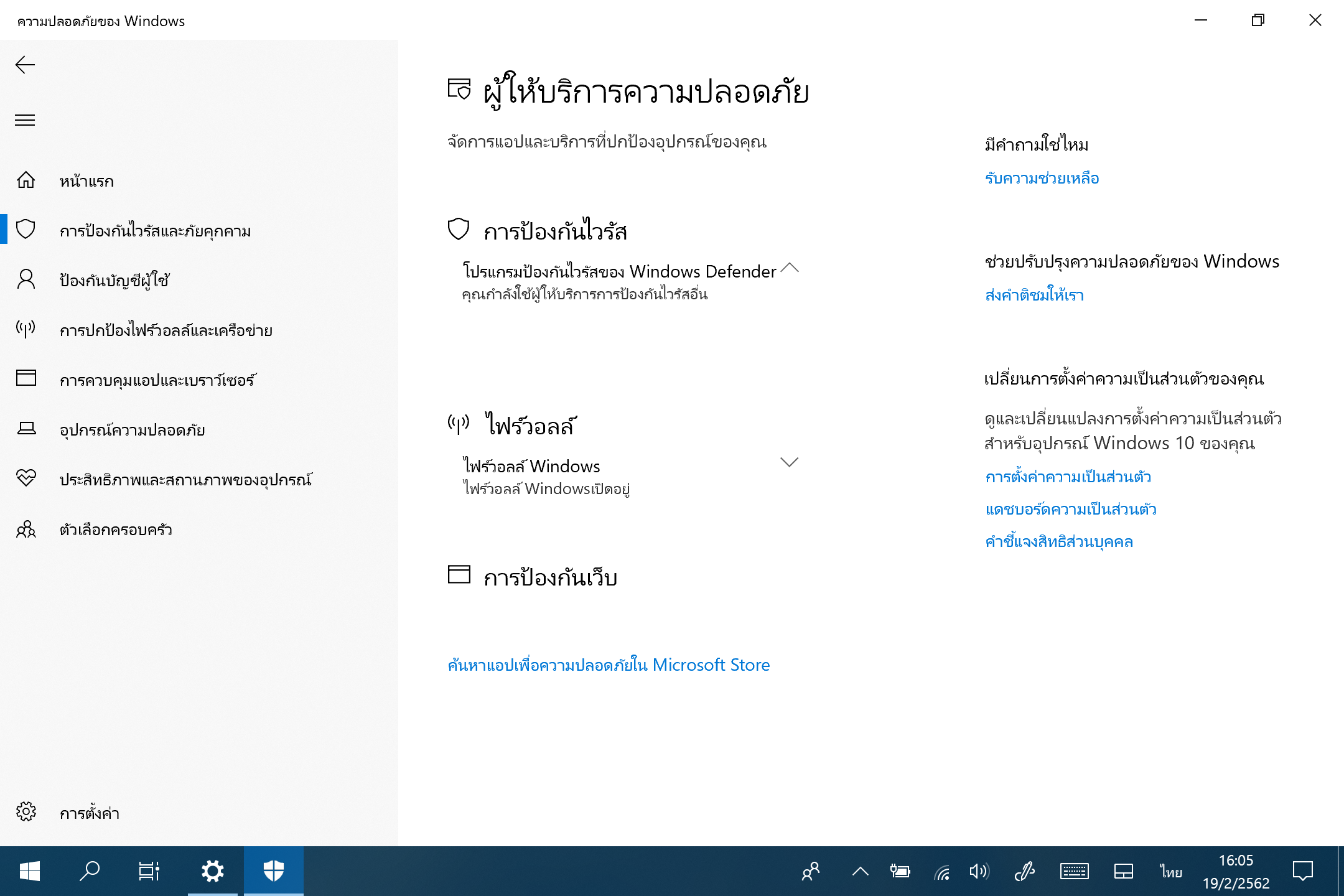
Task: Open family options people icon
Action: point(26,529)
